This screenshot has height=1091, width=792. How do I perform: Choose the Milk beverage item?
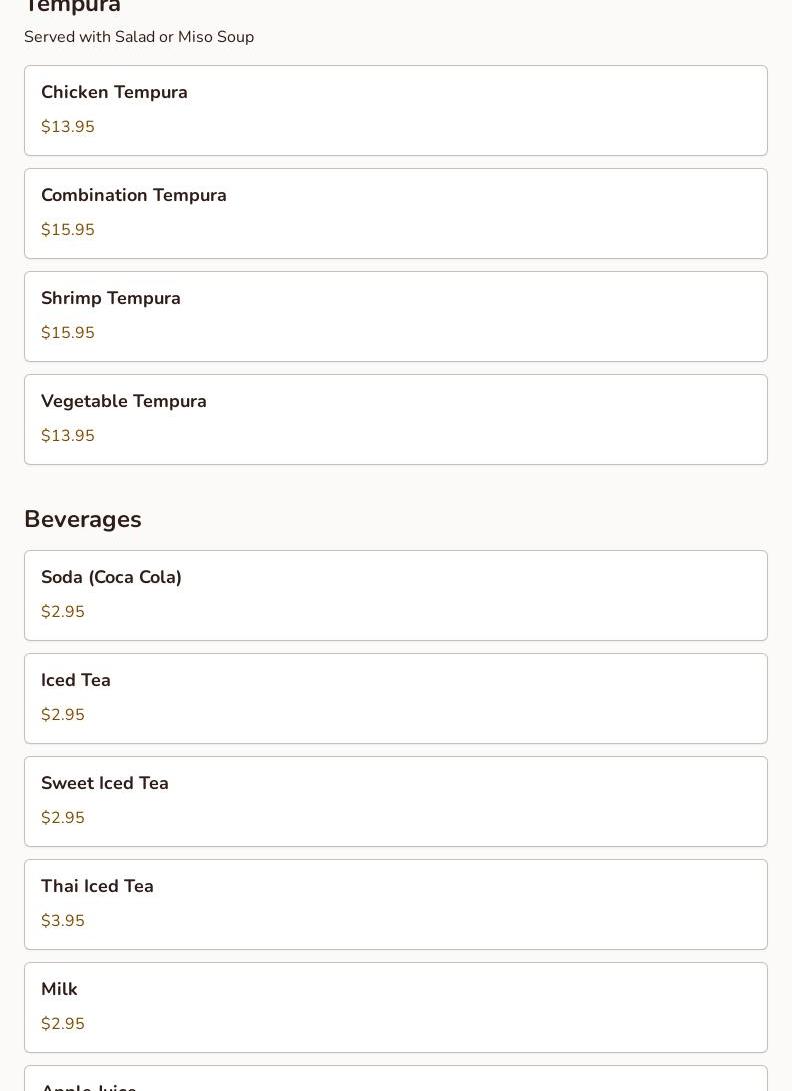pyautogui.click(x=395, y=1008)
